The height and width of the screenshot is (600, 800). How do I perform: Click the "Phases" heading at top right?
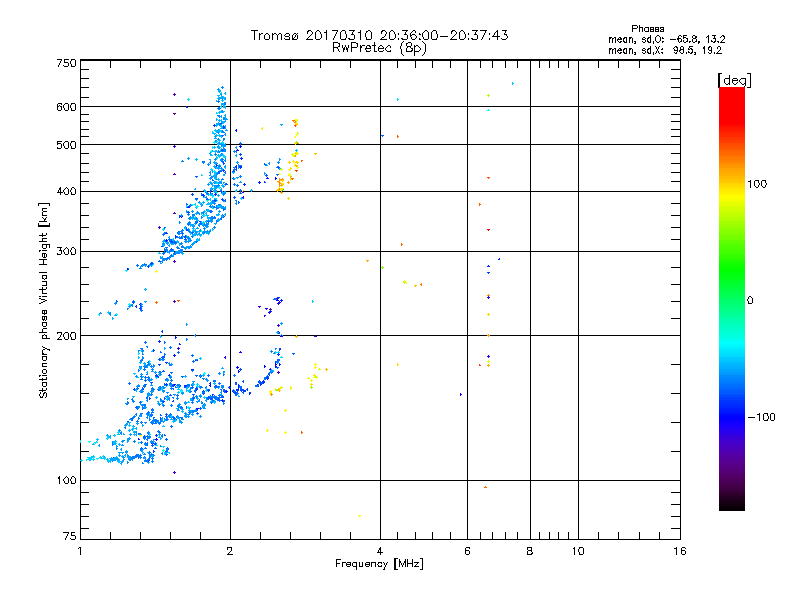[x=647, y=29]
